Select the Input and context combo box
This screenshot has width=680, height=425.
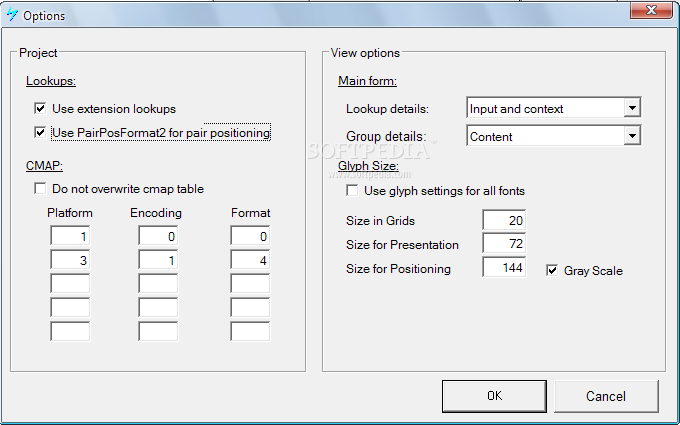click(x=554, y=108)
